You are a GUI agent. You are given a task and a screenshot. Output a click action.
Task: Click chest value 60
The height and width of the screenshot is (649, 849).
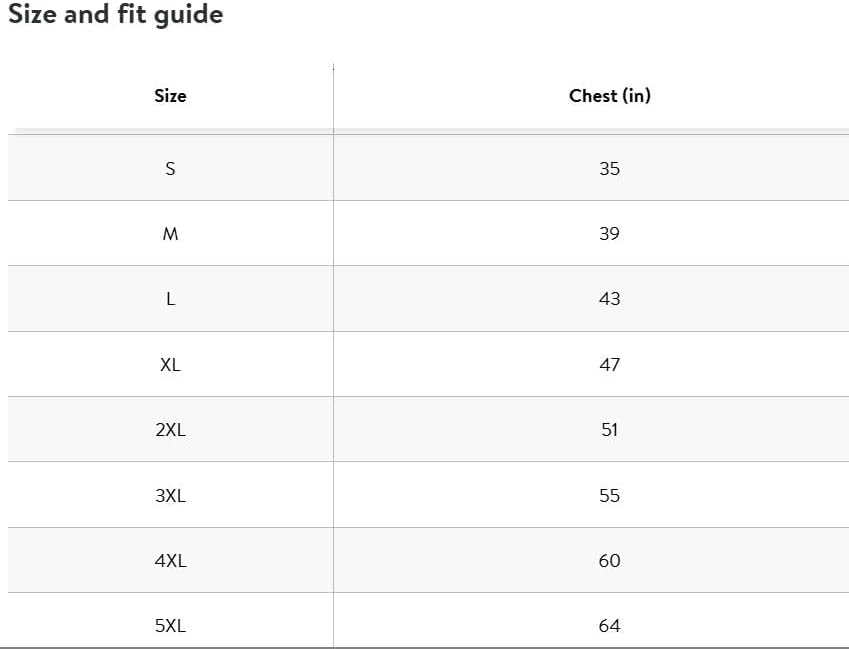coord(609,561)
